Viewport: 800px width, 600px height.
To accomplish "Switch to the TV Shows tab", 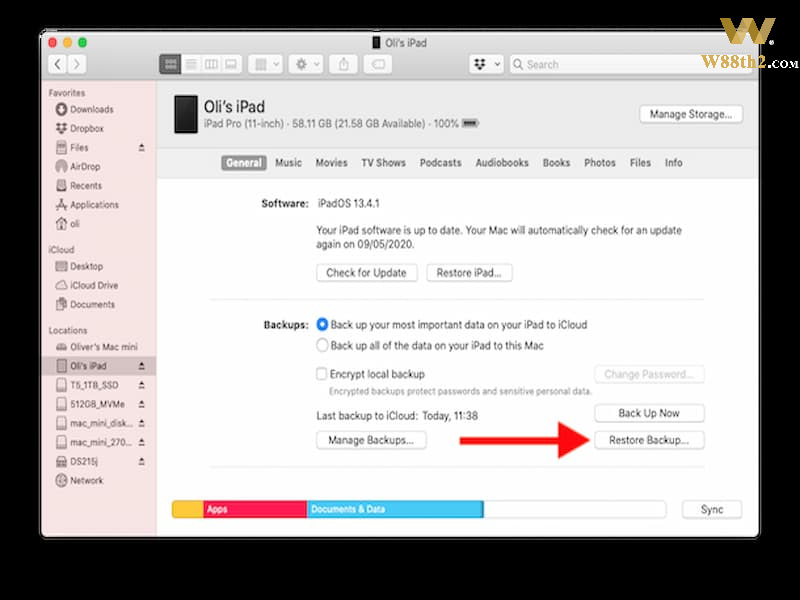I will click(x=384, y=163).
